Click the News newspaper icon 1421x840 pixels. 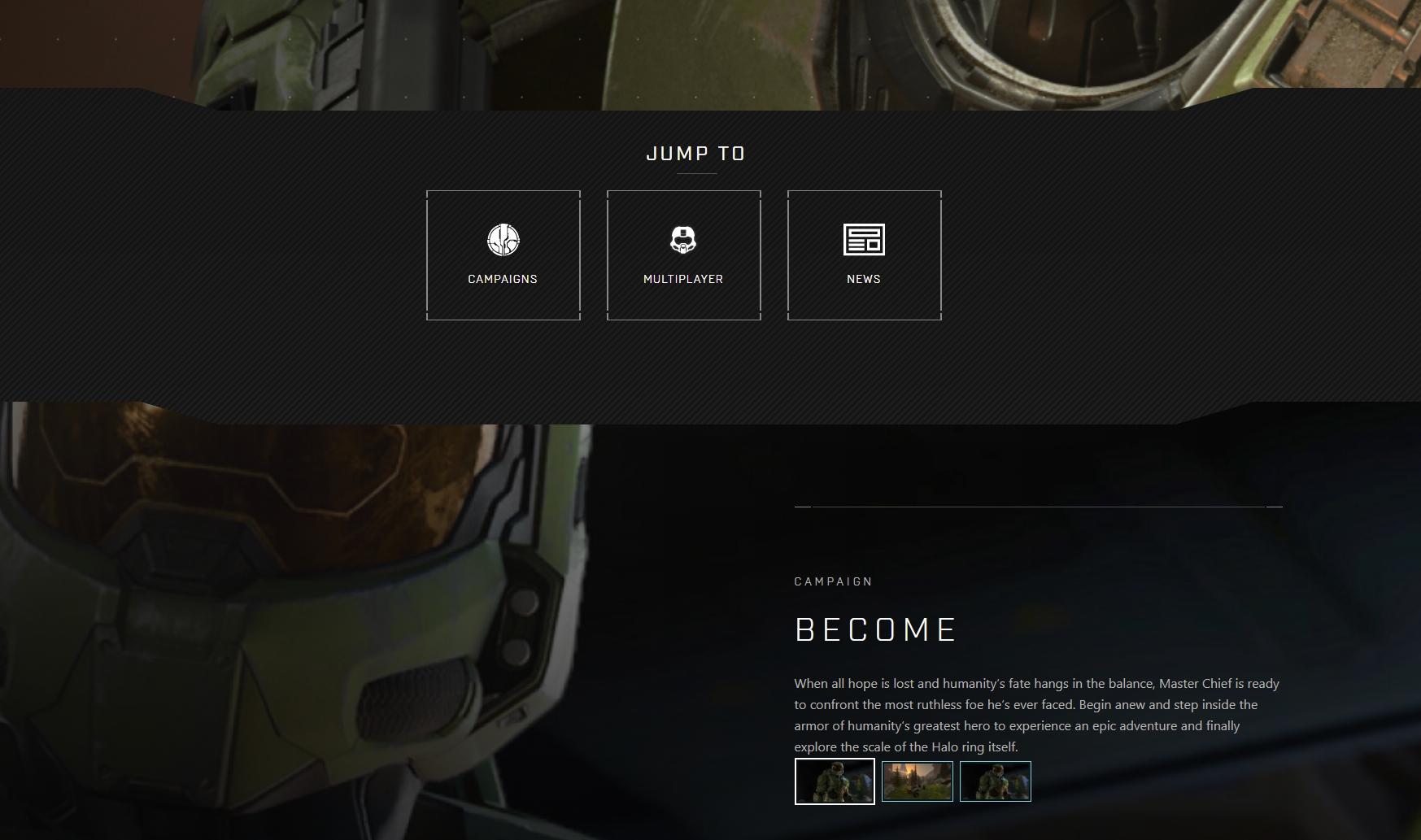coord(864,240)
